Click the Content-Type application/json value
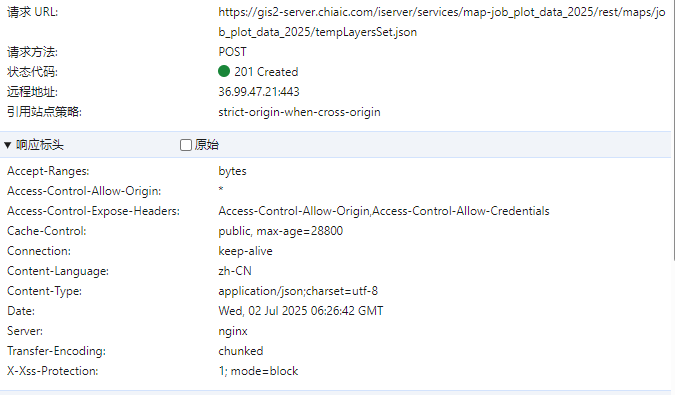This screenshot has width=675, height=395. pyautogui.click(x=298, y=291)
